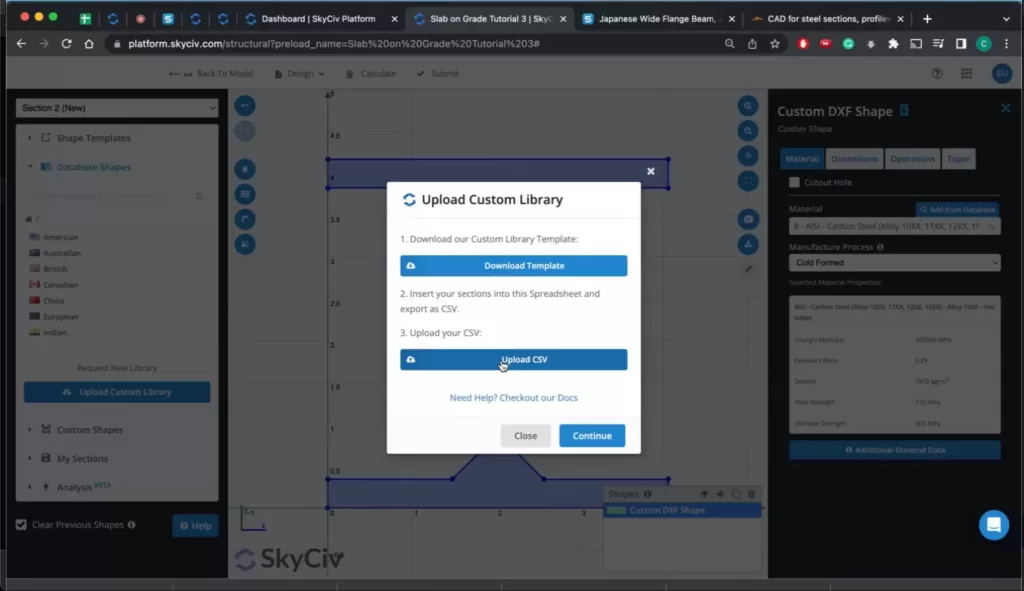Click the fit-to-screen icon on canvas
Image resolution: width=1024 pixels, height=591 pixels.
pyautogui.click(x=748, y=181)
